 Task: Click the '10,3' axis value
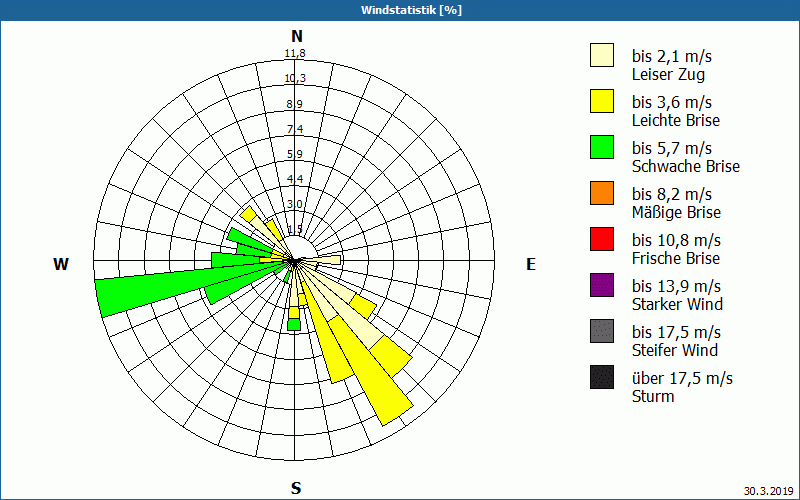coord(295,79)
